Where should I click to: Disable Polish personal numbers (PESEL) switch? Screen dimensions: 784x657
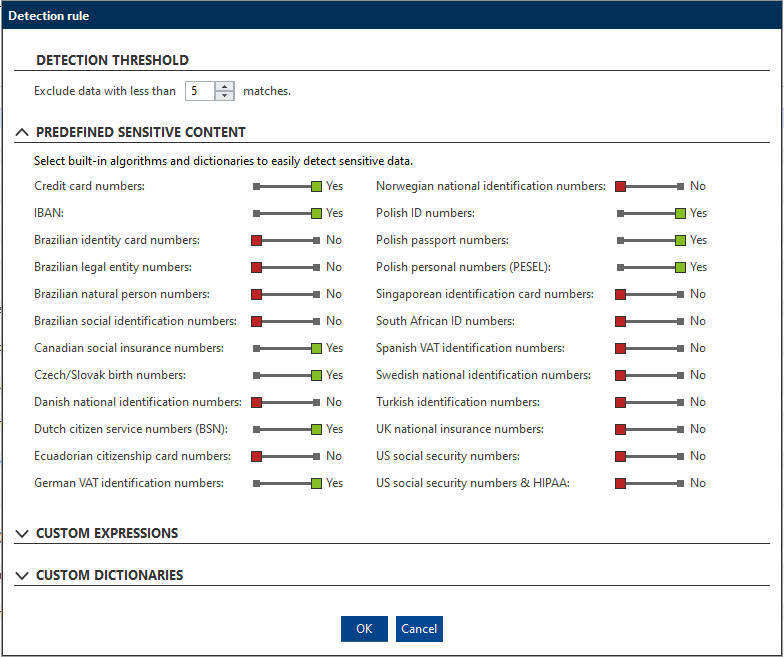(x=651, y=268)
